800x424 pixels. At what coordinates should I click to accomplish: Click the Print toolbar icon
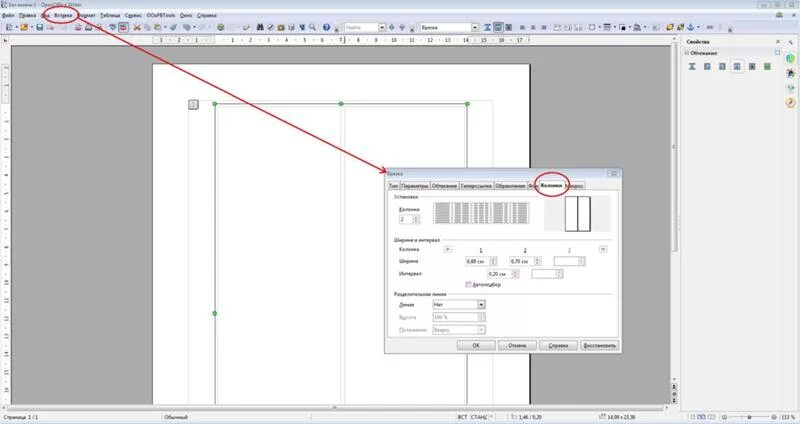pyautogui.click(x=88, y=28)
